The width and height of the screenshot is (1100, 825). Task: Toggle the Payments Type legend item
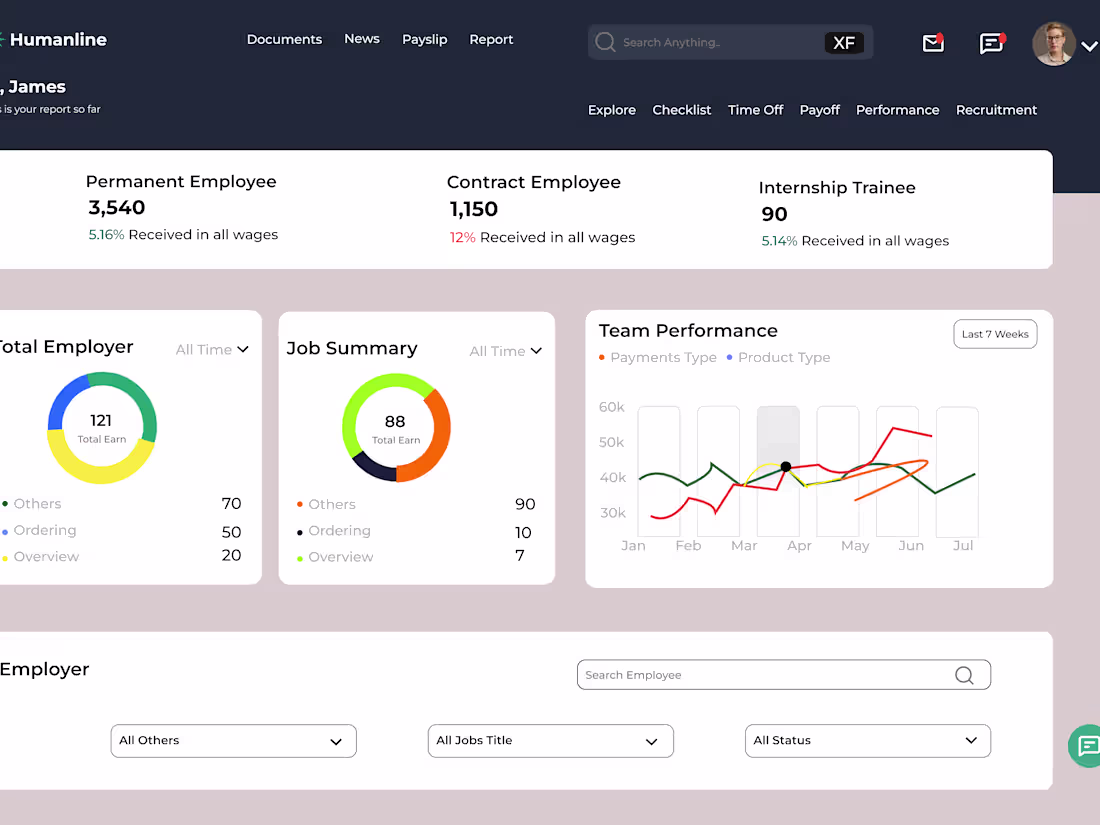tap(657, 357)
